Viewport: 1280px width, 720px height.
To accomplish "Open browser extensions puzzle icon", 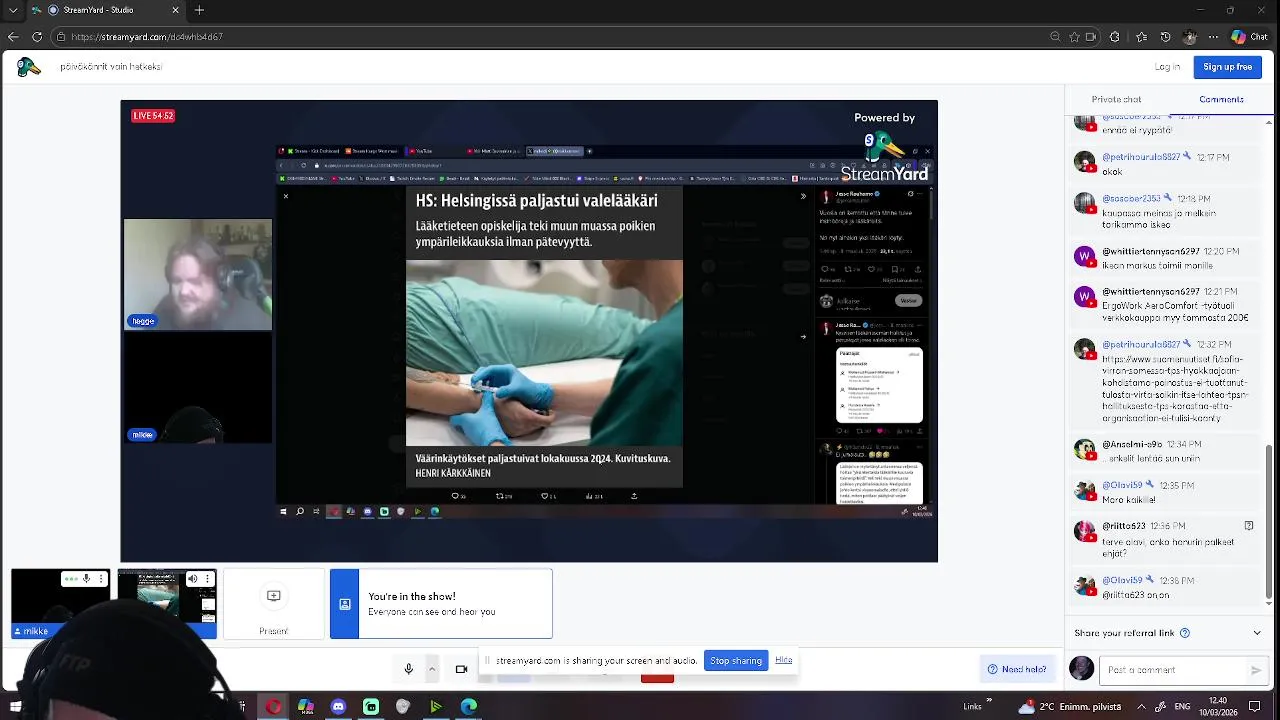I will point(1115,37).
